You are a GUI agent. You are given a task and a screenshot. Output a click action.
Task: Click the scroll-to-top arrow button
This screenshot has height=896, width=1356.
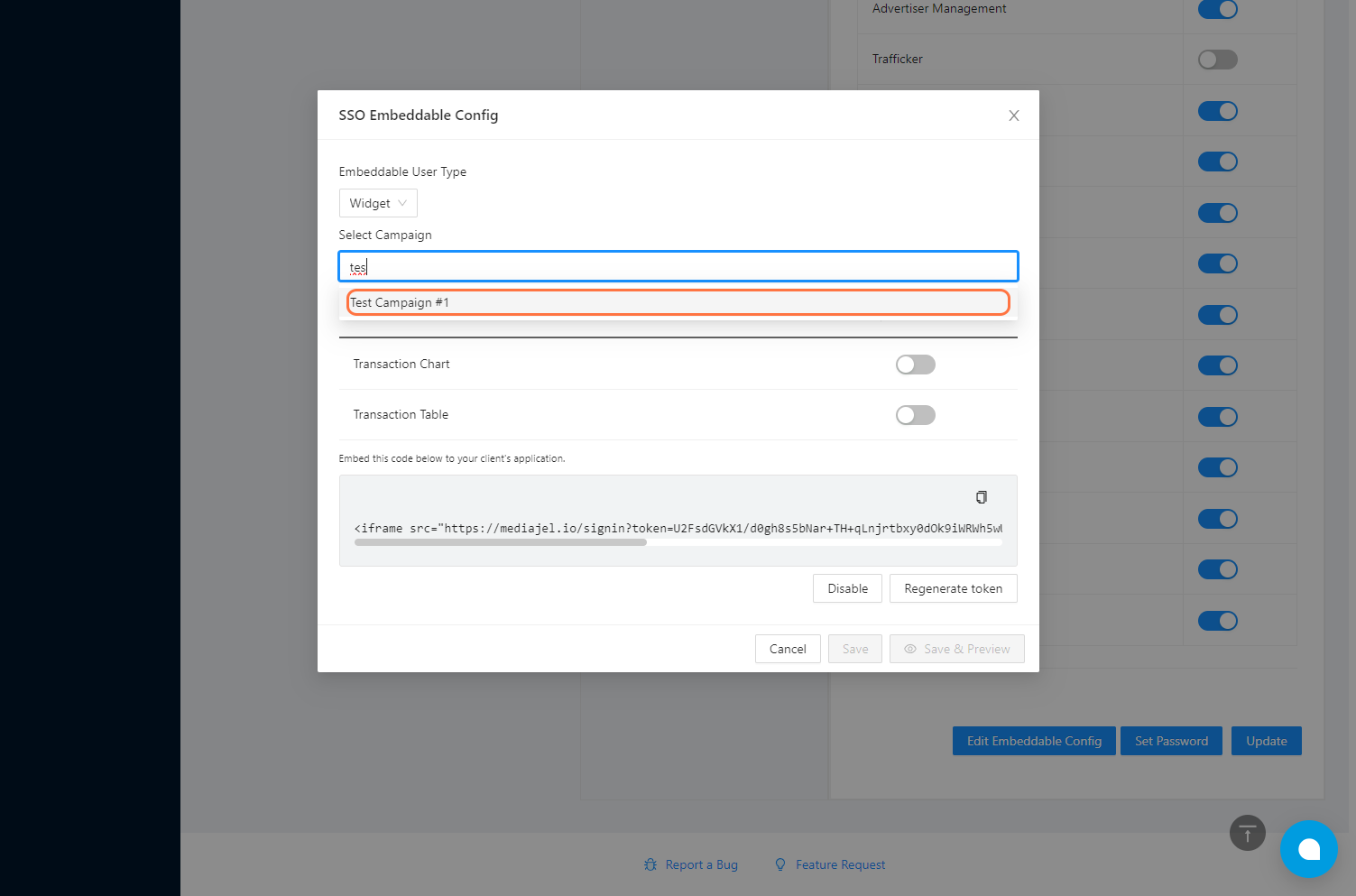pos(1247,833)
